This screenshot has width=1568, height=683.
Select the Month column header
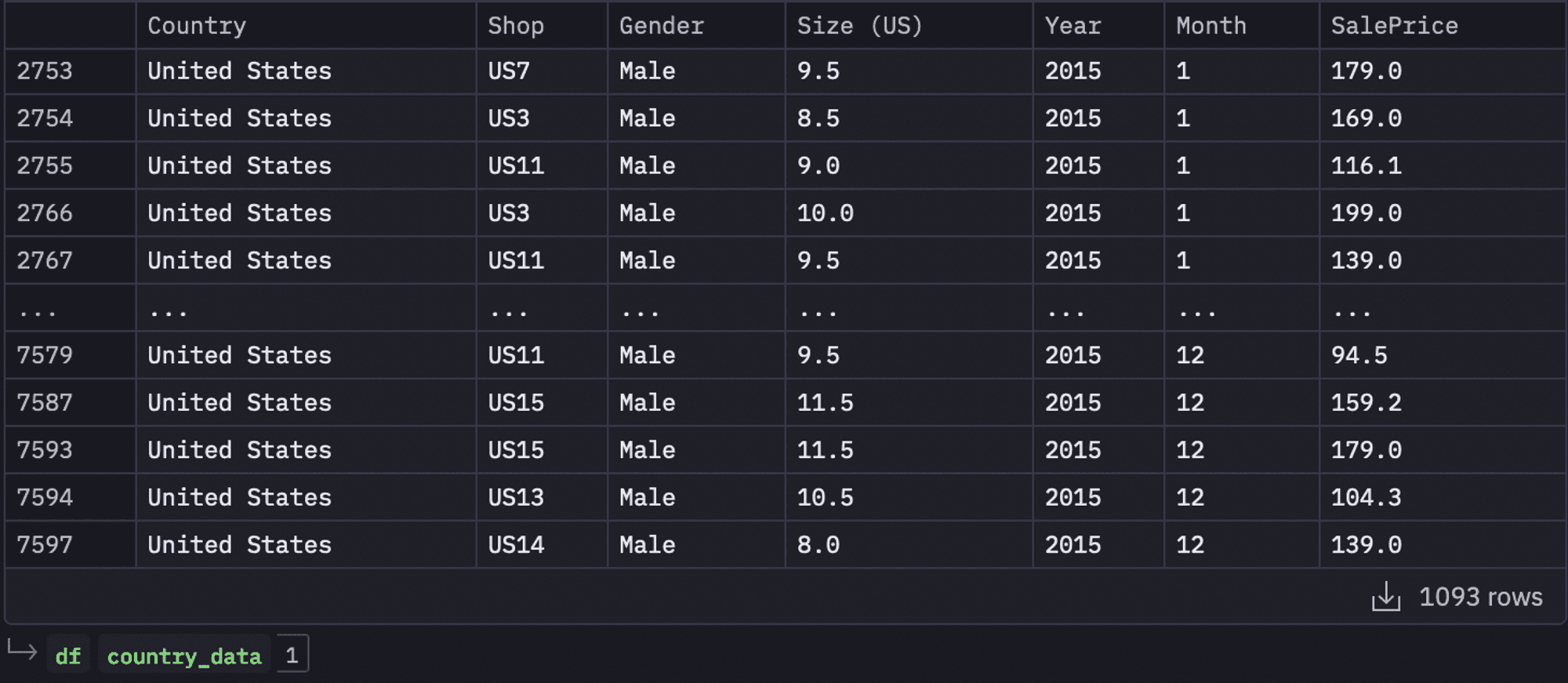coord(1211,26)
